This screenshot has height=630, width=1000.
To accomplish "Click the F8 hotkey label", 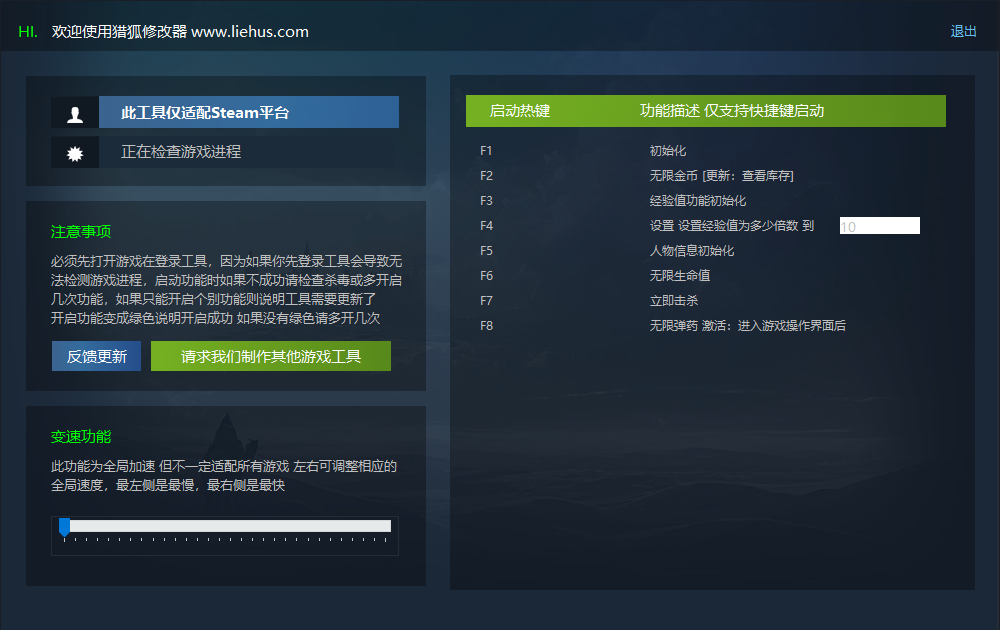I will click(486, 326).
